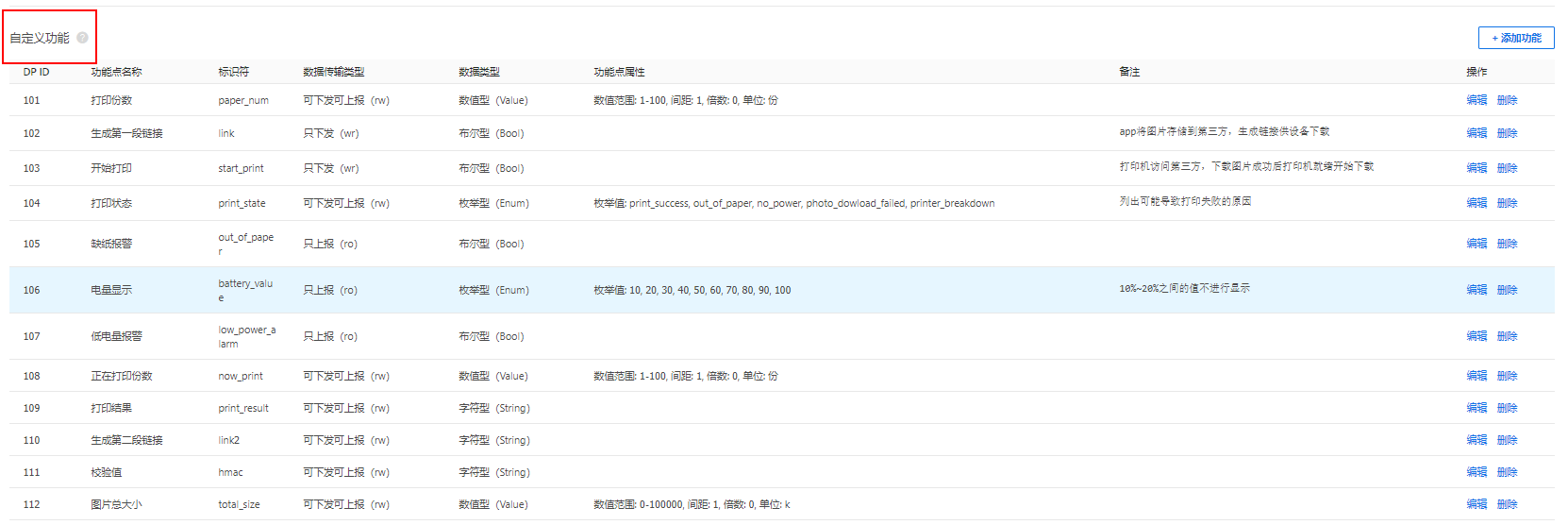Click enum values starting with print_success
1568x525 pixels.
pos(793,203)
